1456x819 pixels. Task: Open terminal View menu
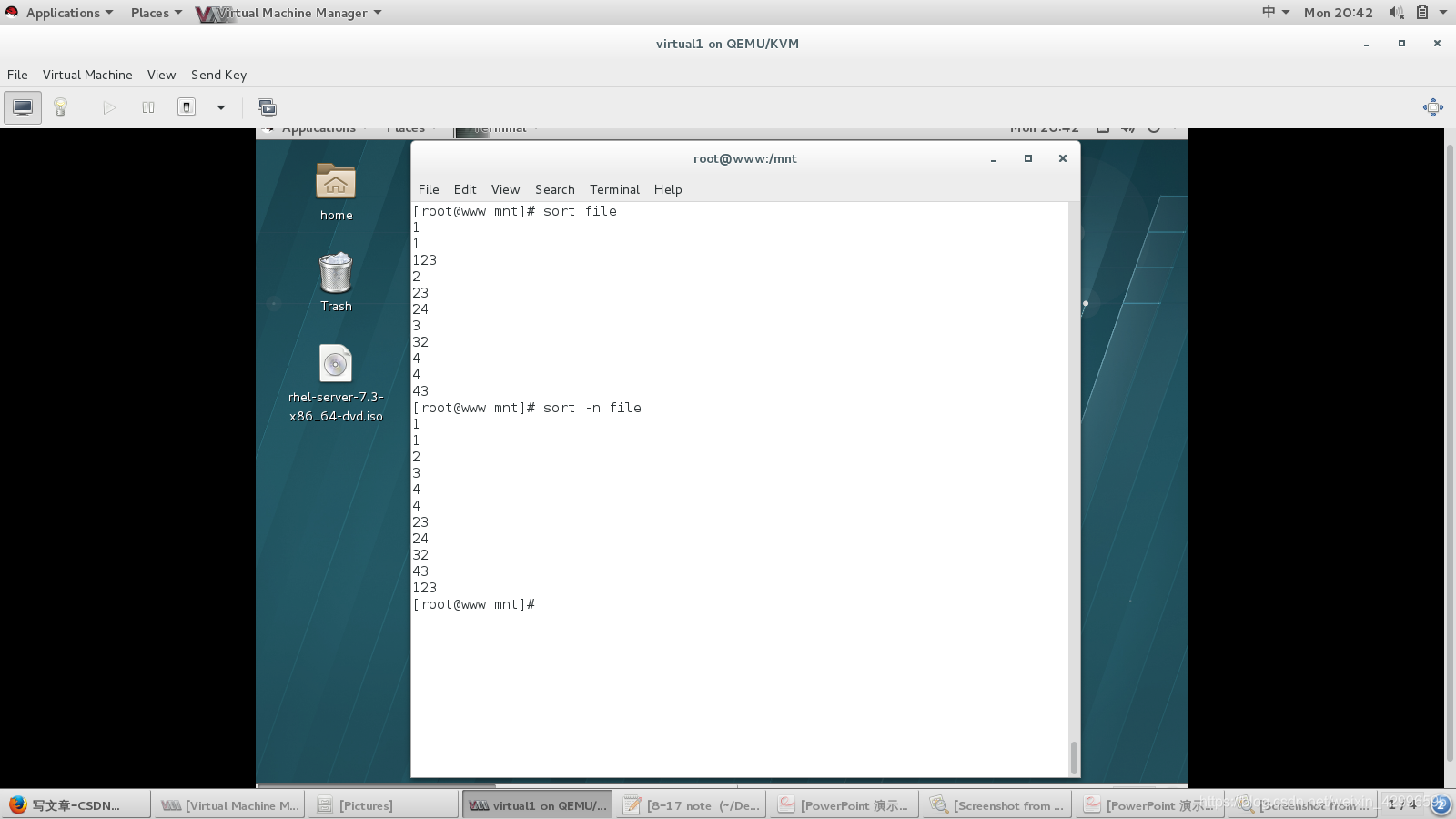click(x=505, y=189)
